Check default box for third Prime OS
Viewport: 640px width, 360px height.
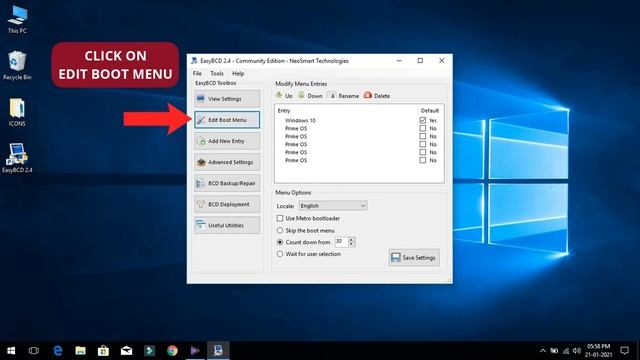[423, 144]
